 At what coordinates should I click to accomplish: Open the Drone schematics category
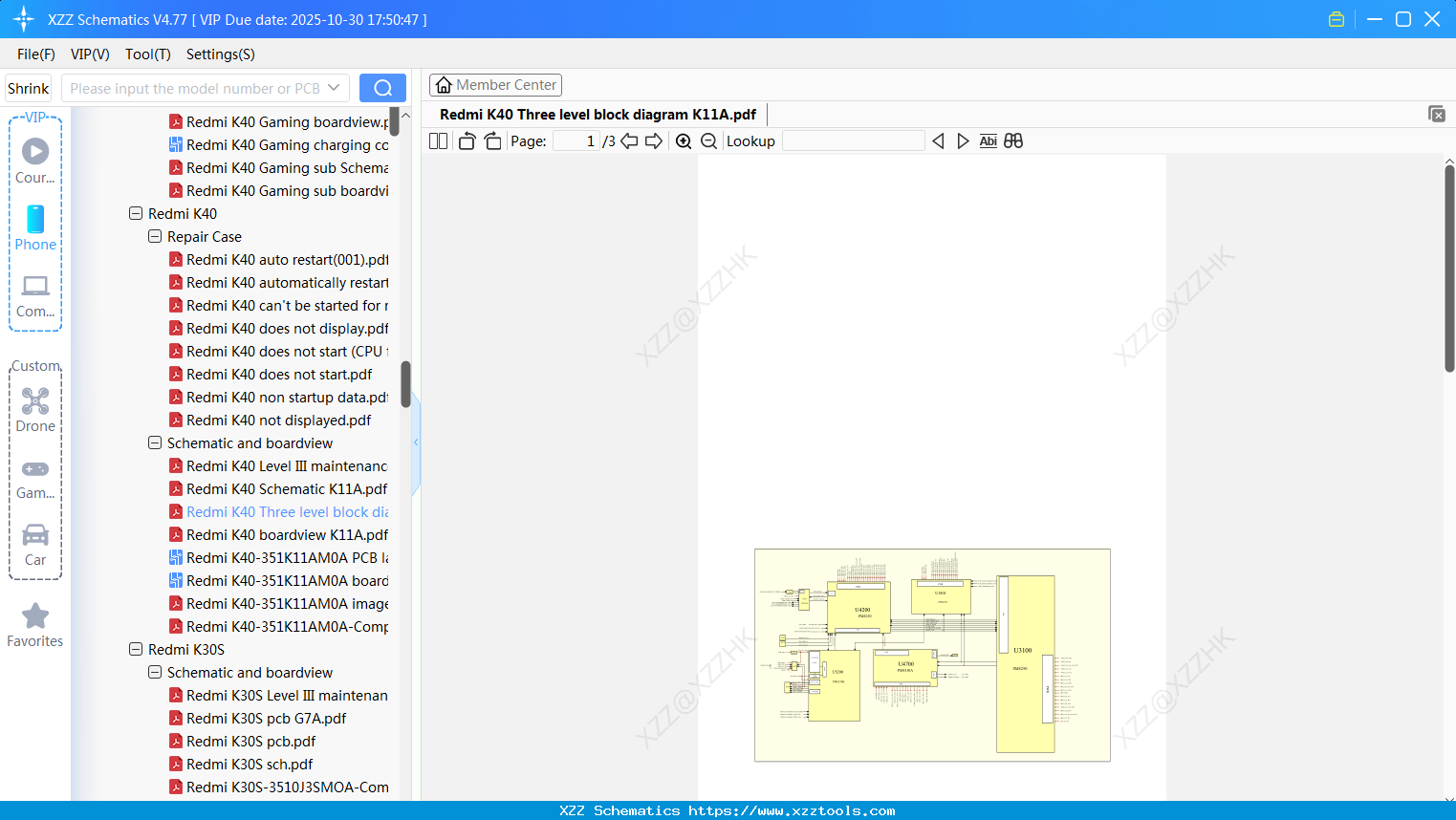34,409
